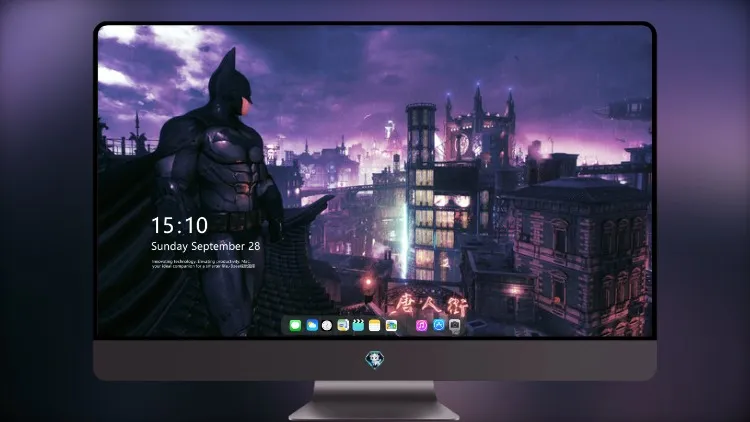Launch the pink Music app in dock
Screen dimensions: 750x422
point(421,325)
